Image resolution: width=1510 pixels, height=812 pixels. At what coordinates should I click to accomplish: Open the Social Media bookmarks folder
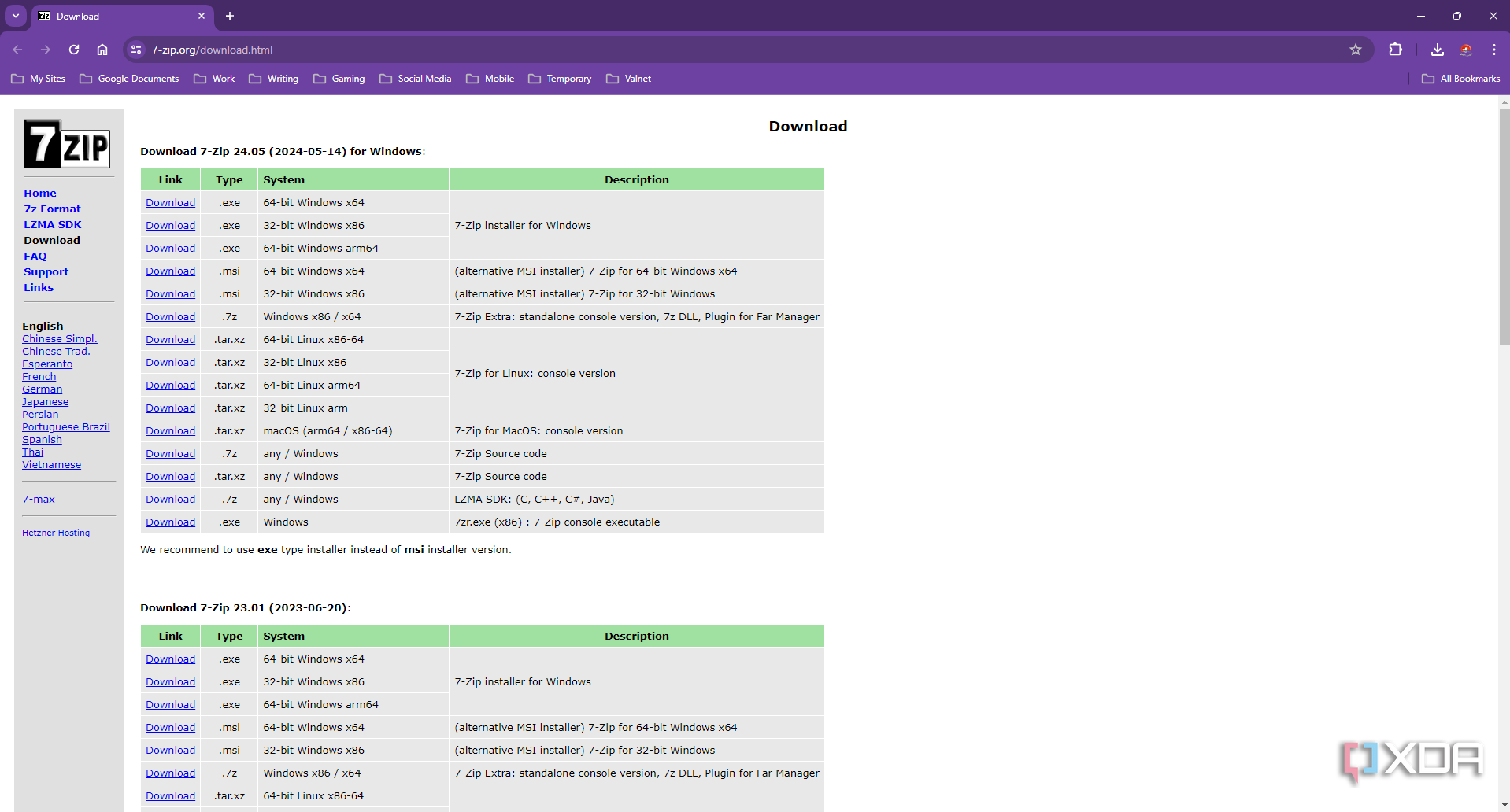coord(416,79)
